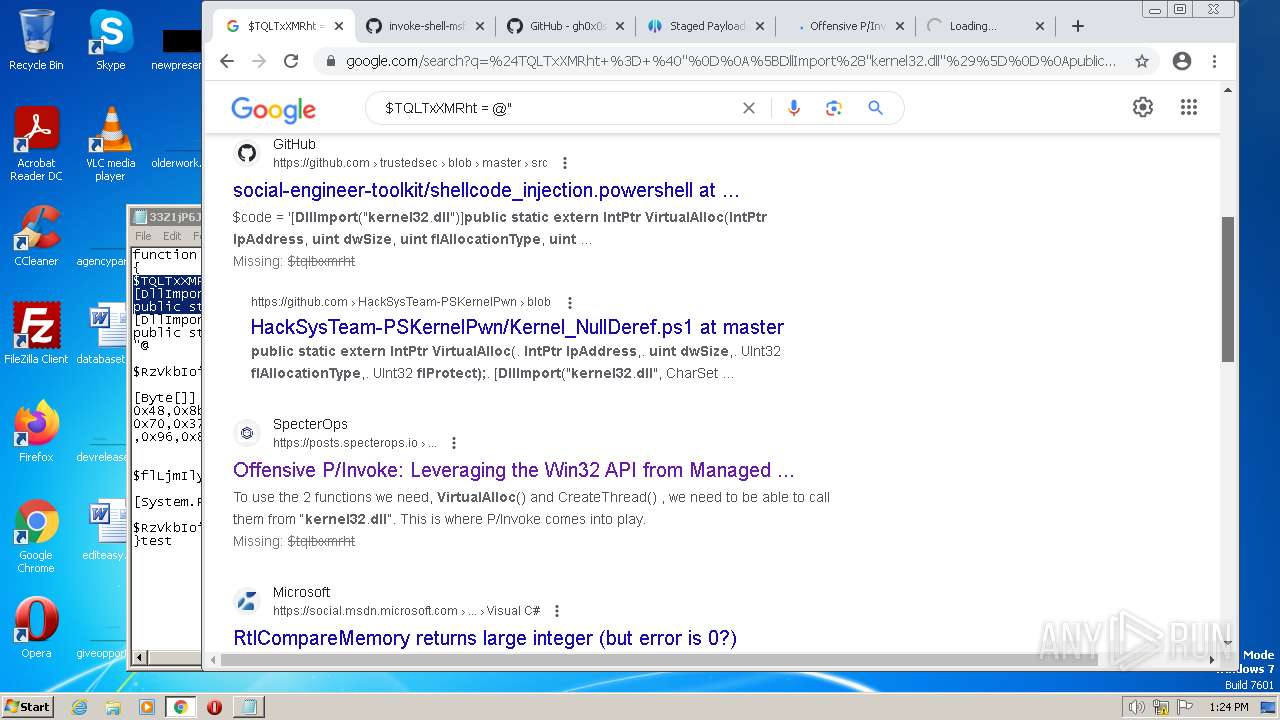Open the editeasy Word document on desktop
1280x720 pixels.
pos(103,530)
